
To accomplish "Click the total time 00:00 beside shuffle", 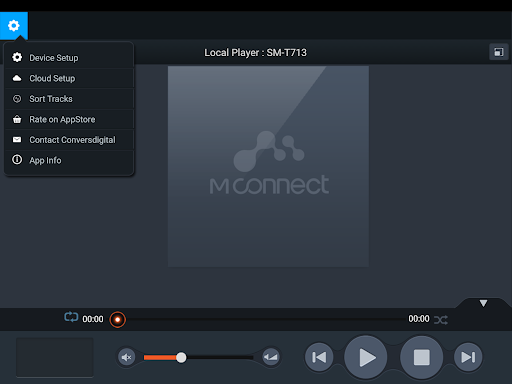I will tap(419, 319).
